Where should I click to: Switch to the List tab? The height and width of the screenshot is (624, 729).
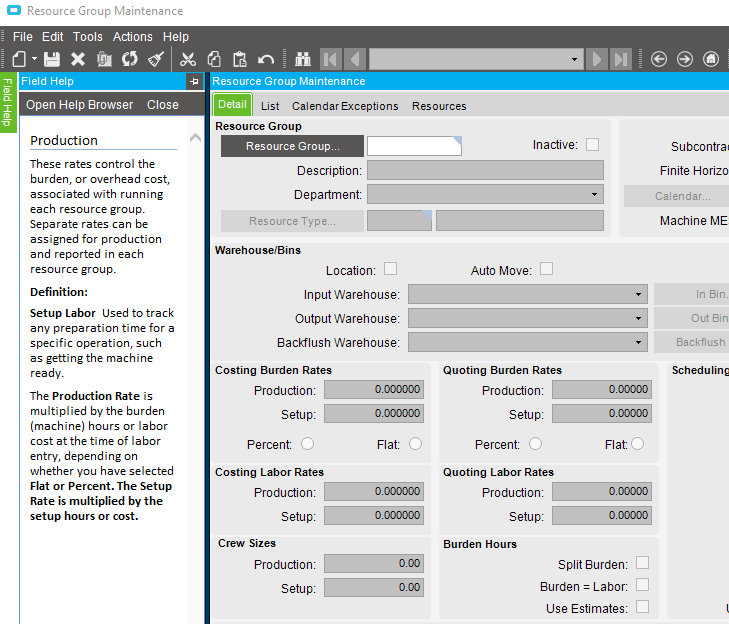[x=270, y=106]
